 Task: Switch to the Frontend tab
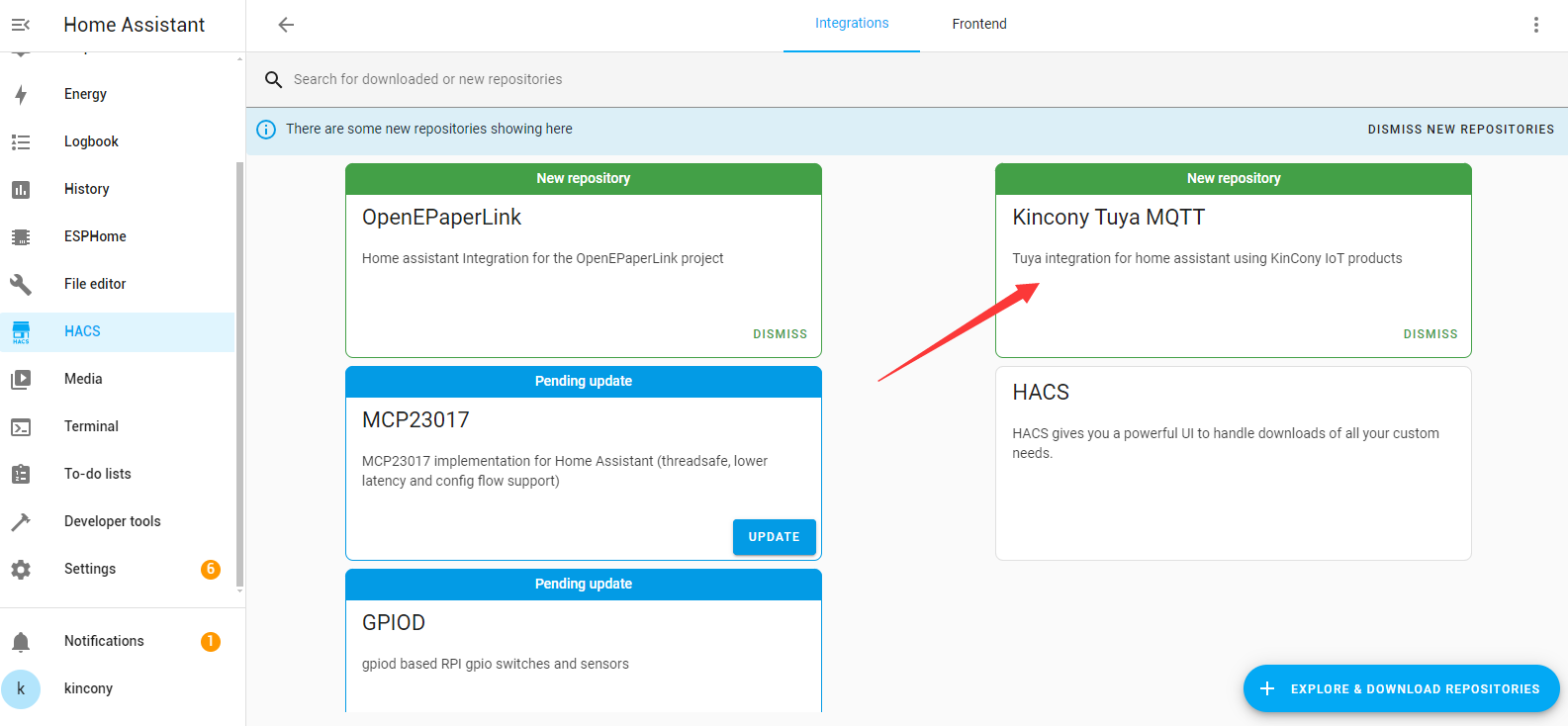979,24
